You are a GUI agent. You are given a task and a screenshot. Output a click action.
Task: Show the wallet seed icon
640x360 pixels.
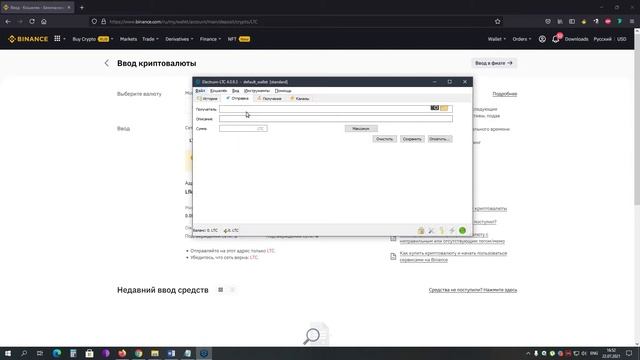pyautogui.click(x=442, y=231)
